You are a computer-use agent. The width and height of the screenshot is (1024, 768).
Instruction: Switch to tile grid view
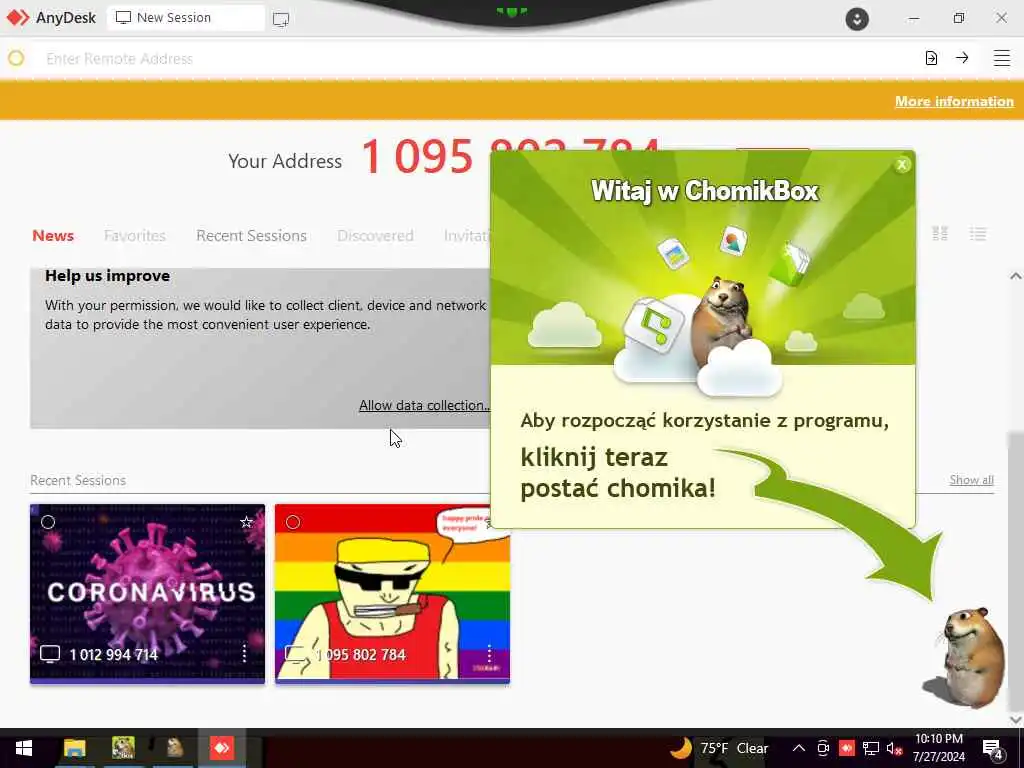(940, 234)
